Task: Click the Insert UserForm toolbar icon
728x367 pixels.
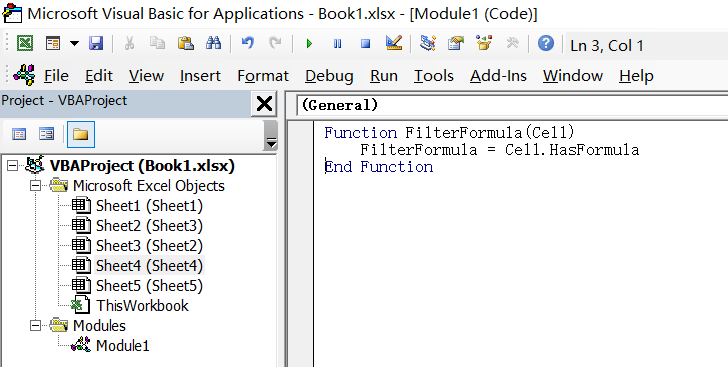Action: point(53,44)
